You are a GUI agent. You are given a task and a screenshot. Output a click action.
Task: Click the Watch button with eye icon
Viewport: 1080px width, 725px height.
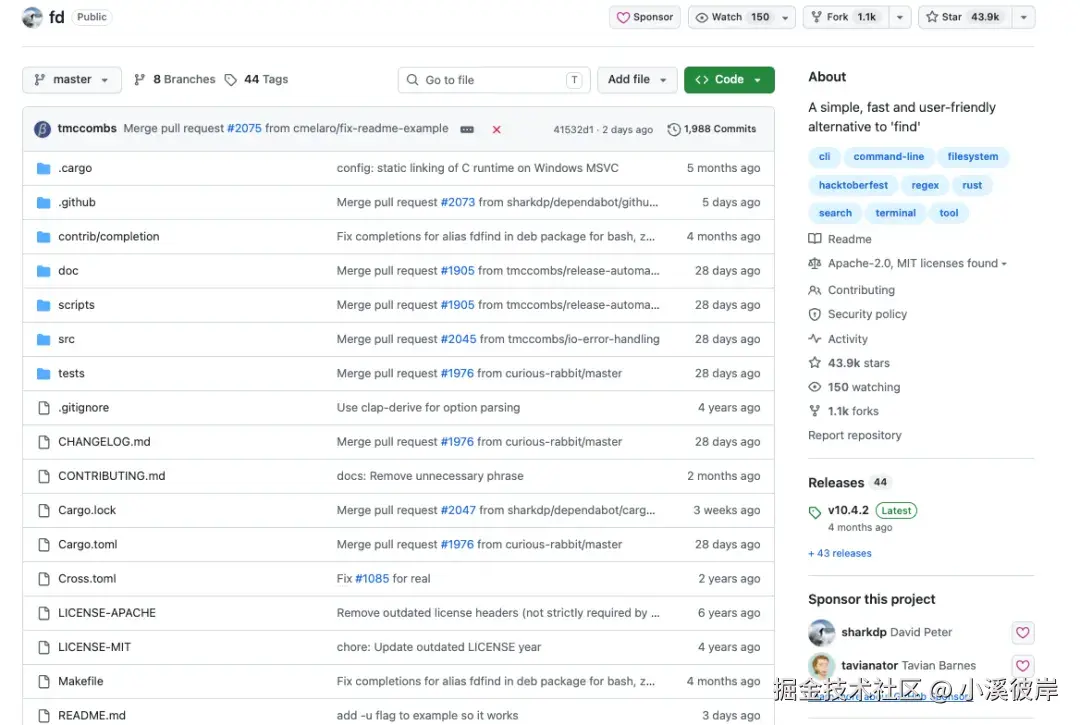click(x=732, y=17)
